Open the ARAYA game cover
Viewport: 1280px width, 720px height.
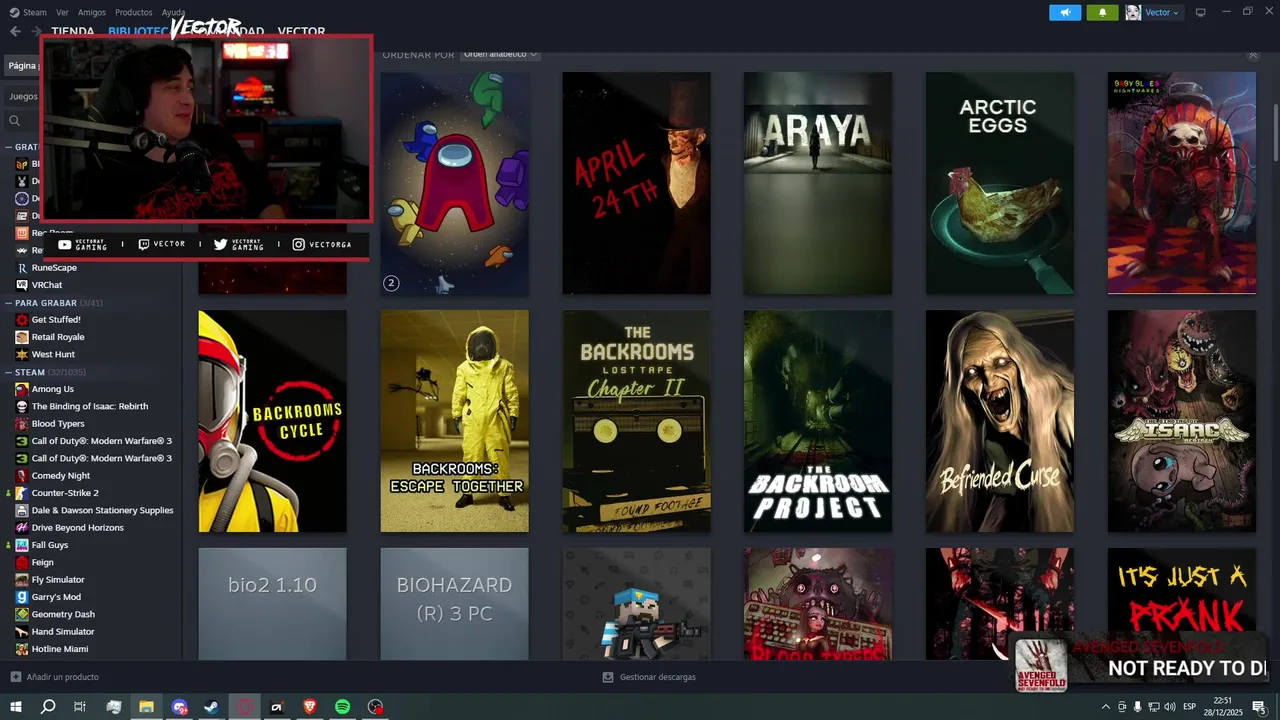coord(818,183)
